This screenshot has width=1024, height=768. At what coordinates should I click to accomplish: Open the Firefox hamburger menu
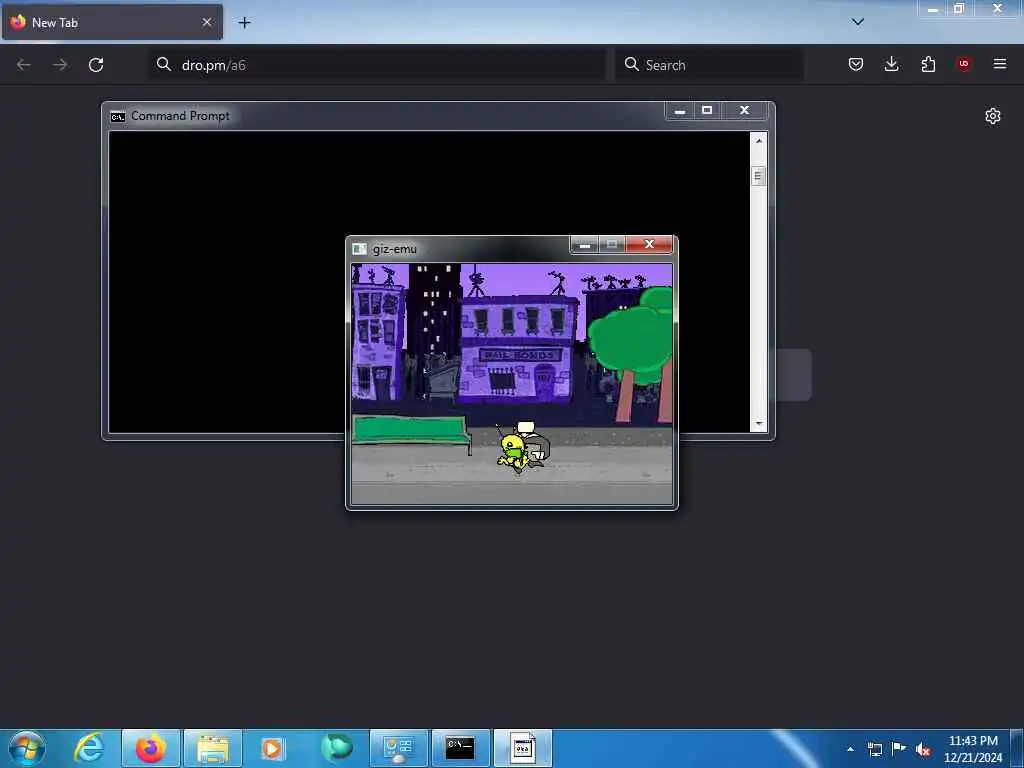click(x=1000, y=64)
